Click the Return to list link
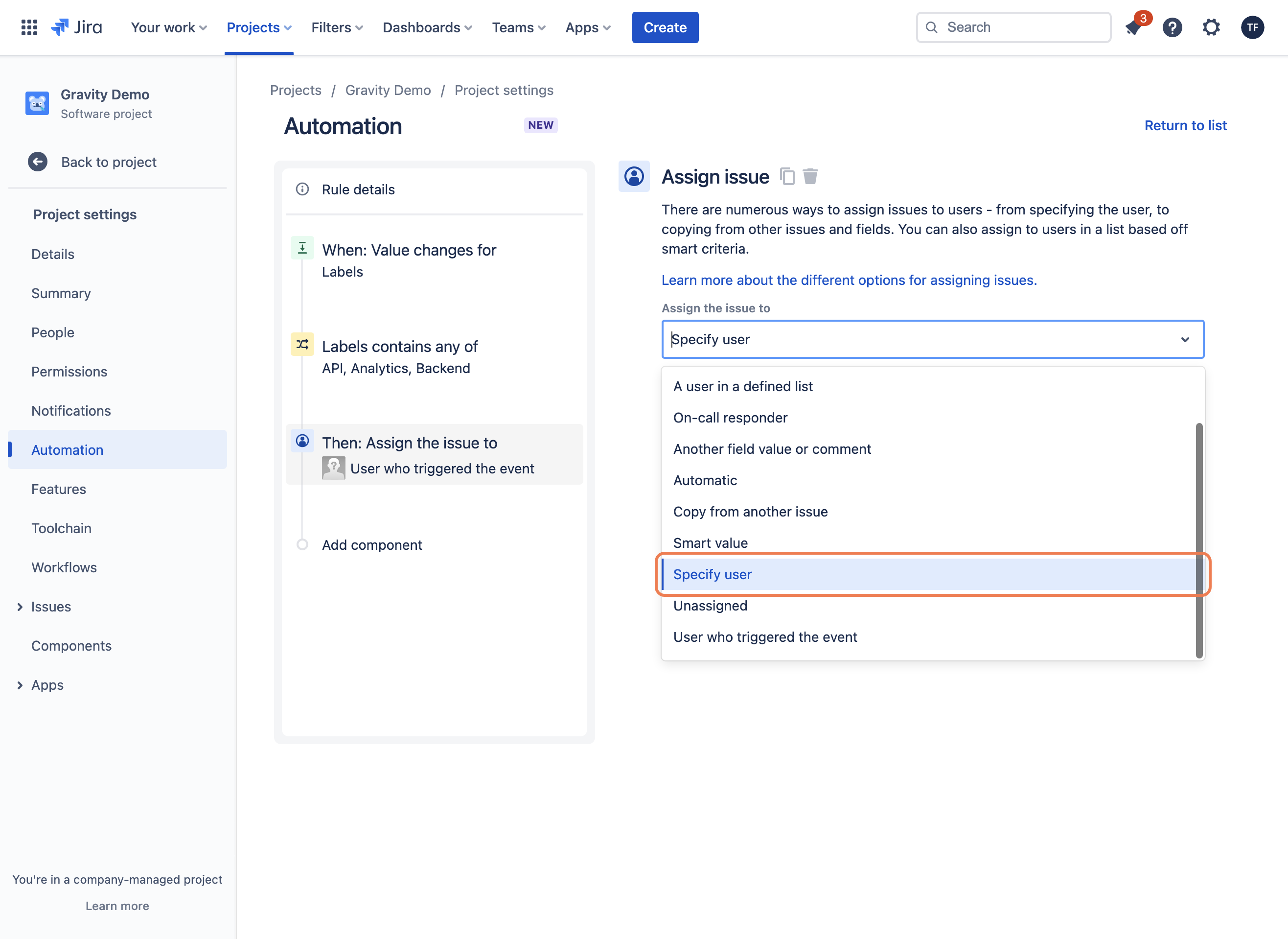Image resolution: width=1288 pixels, height=939 pixels. click(x=1185, y=126)
